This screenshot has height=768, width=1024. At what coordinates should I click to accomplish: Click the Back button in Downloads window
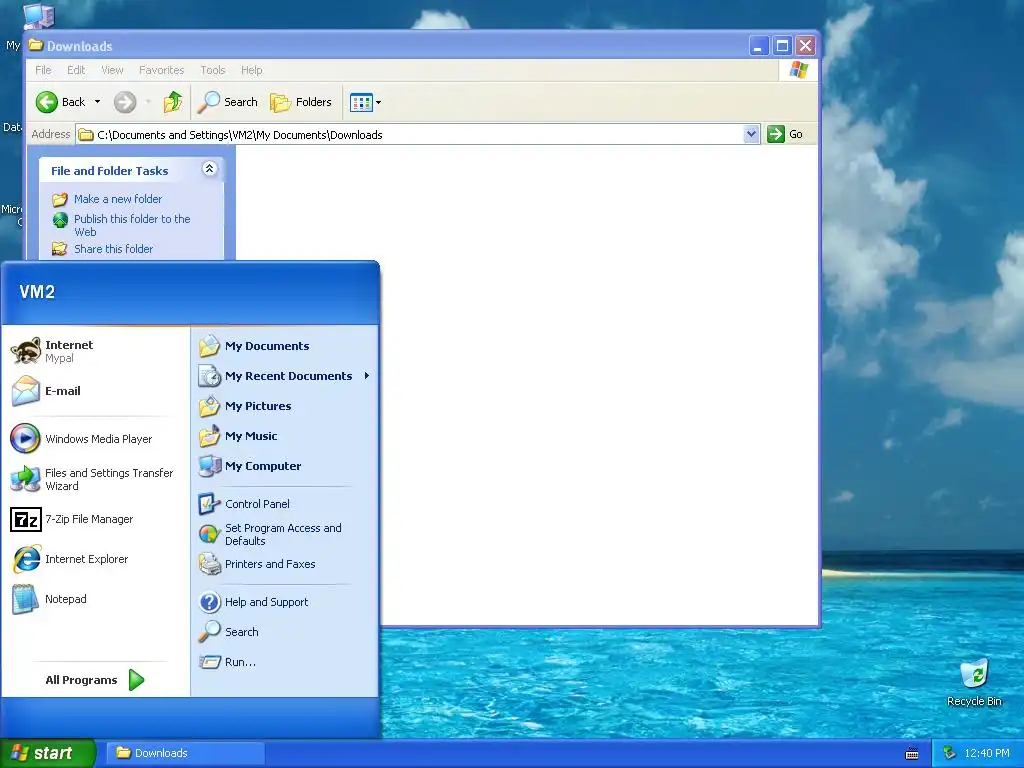tap(60, 102)
